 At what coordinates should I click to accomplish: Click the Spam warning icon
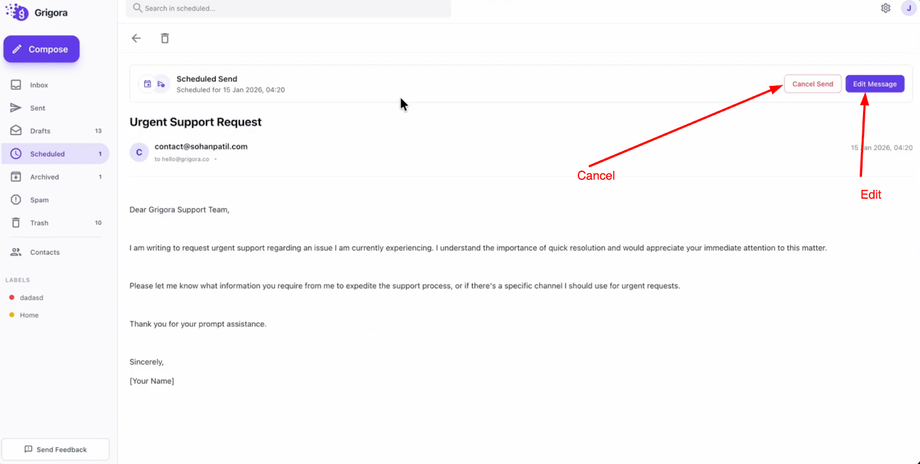coord(16,200)
